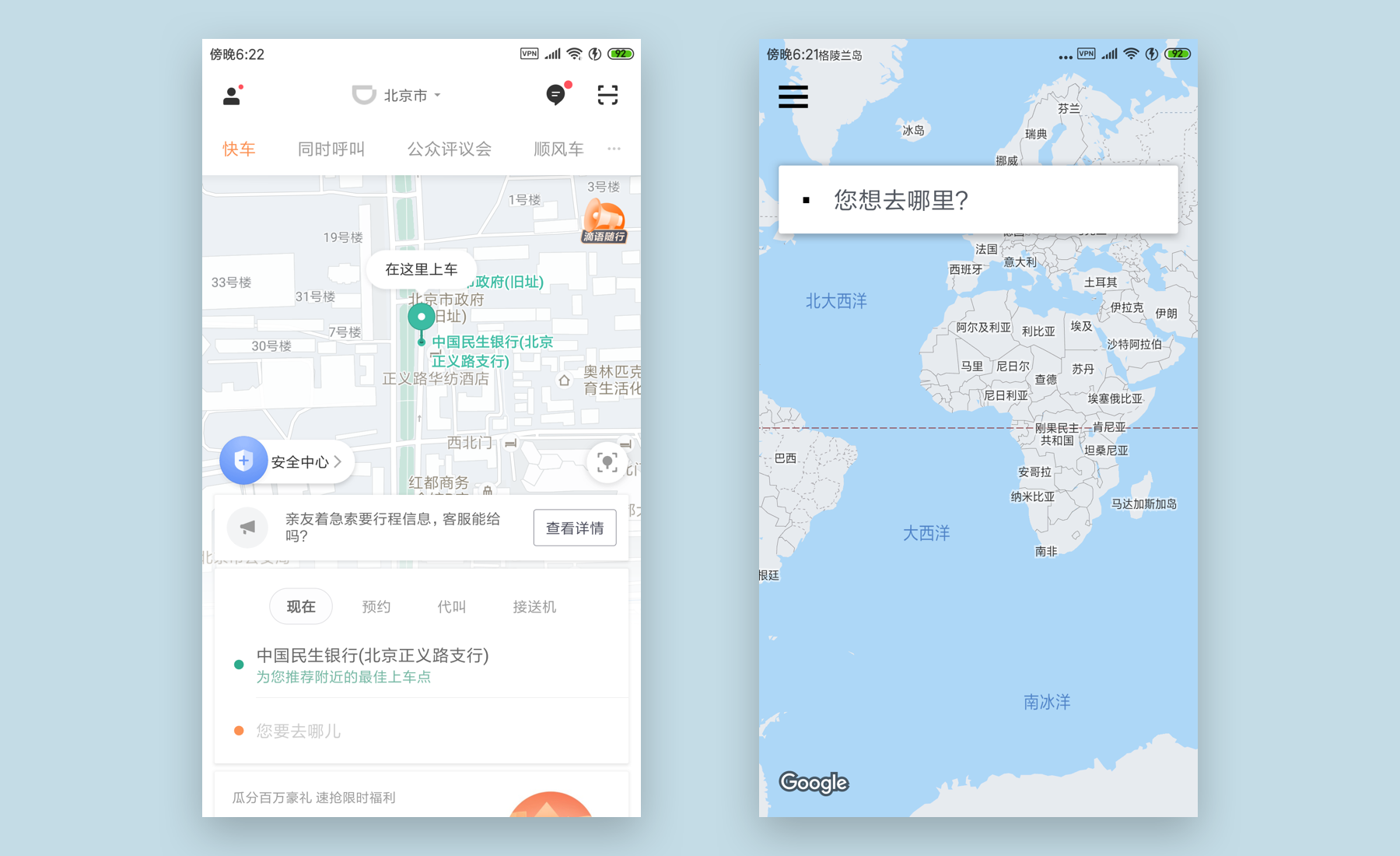Tap the orange destination dot
This screenshot has width=1400, height=856.
tap(239, 731)
